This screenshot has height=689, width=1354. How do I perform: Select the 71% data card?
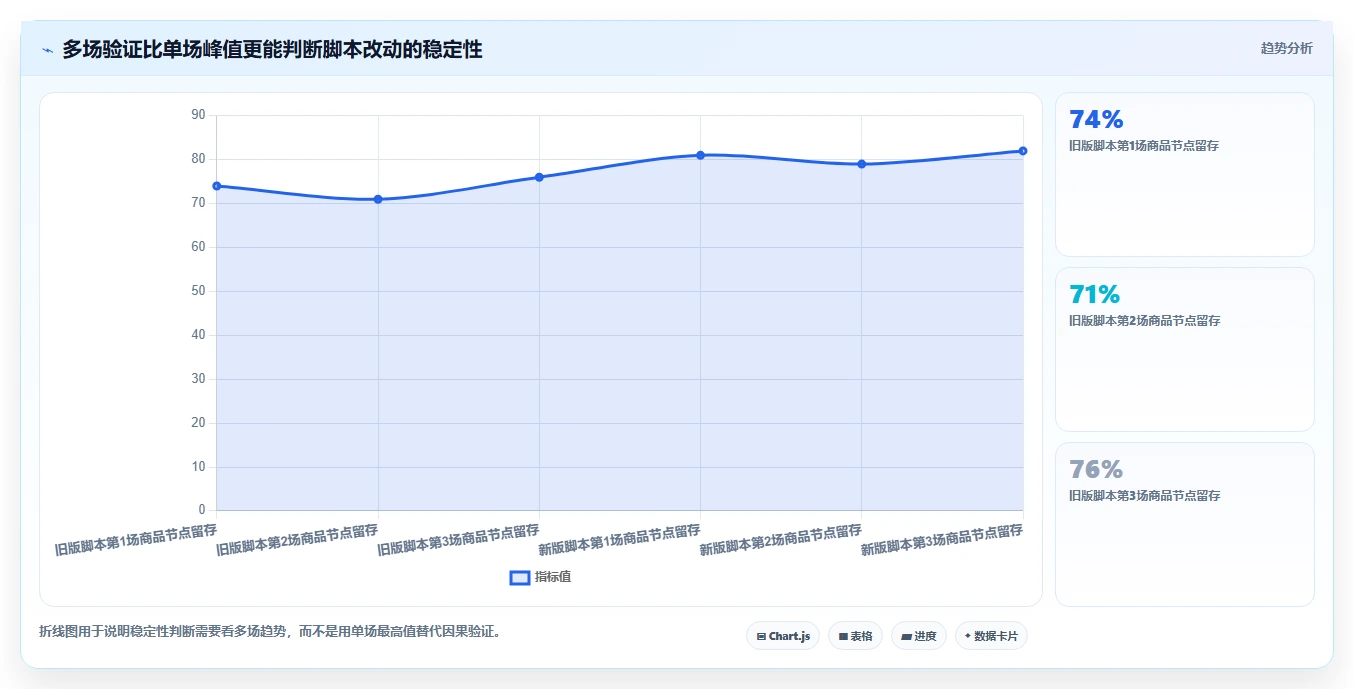coord(1185,350)
